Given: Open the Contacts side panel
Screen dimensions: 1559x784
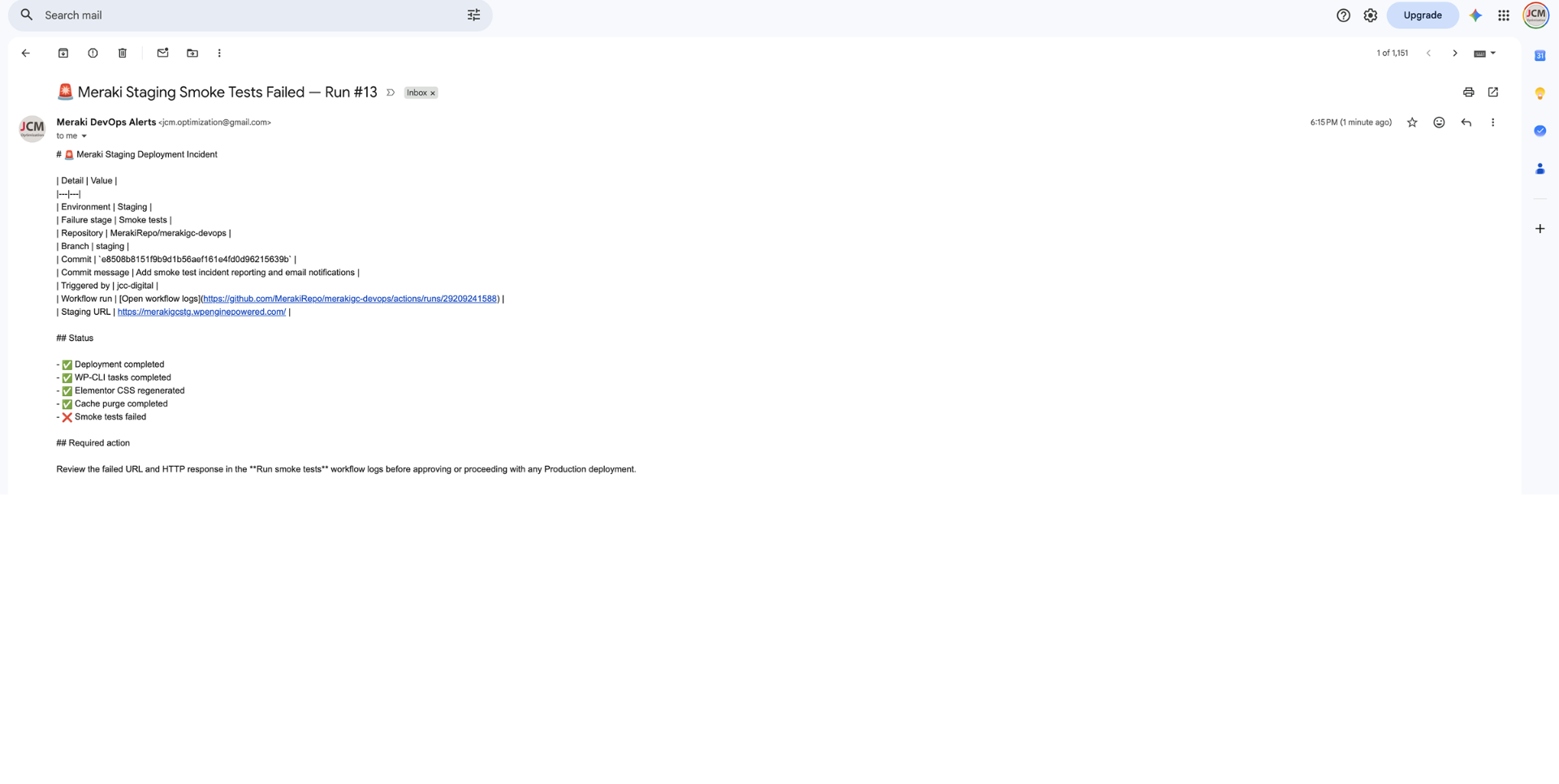Looking at the screenshot, I should pos(1540,169).
